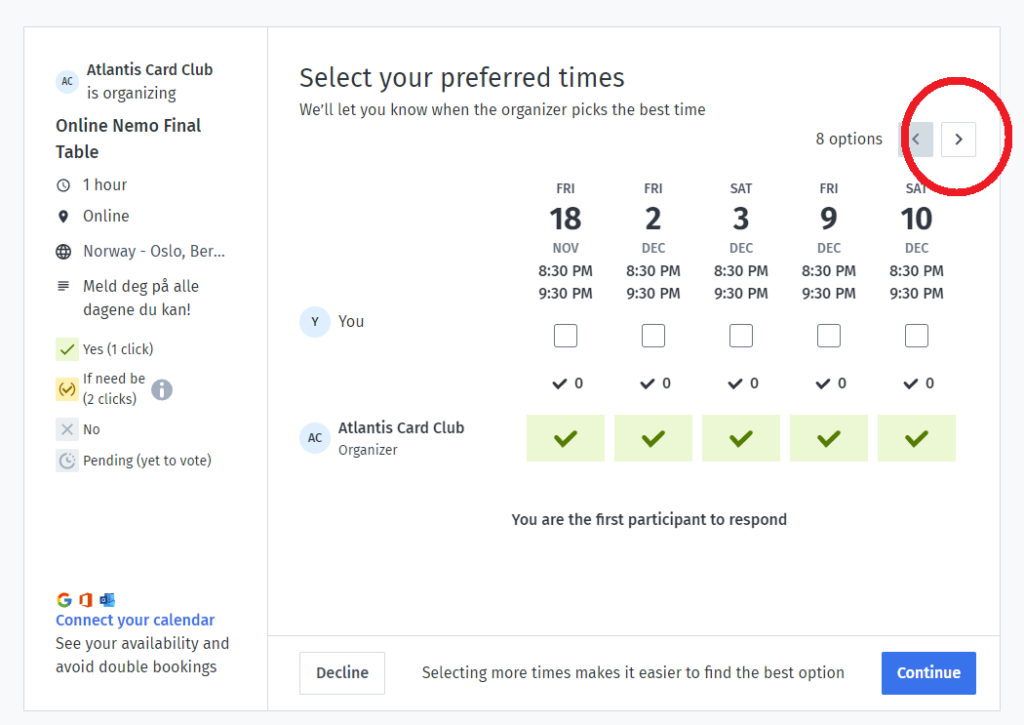Click the Pending clock legend icon

coord(67,461)
